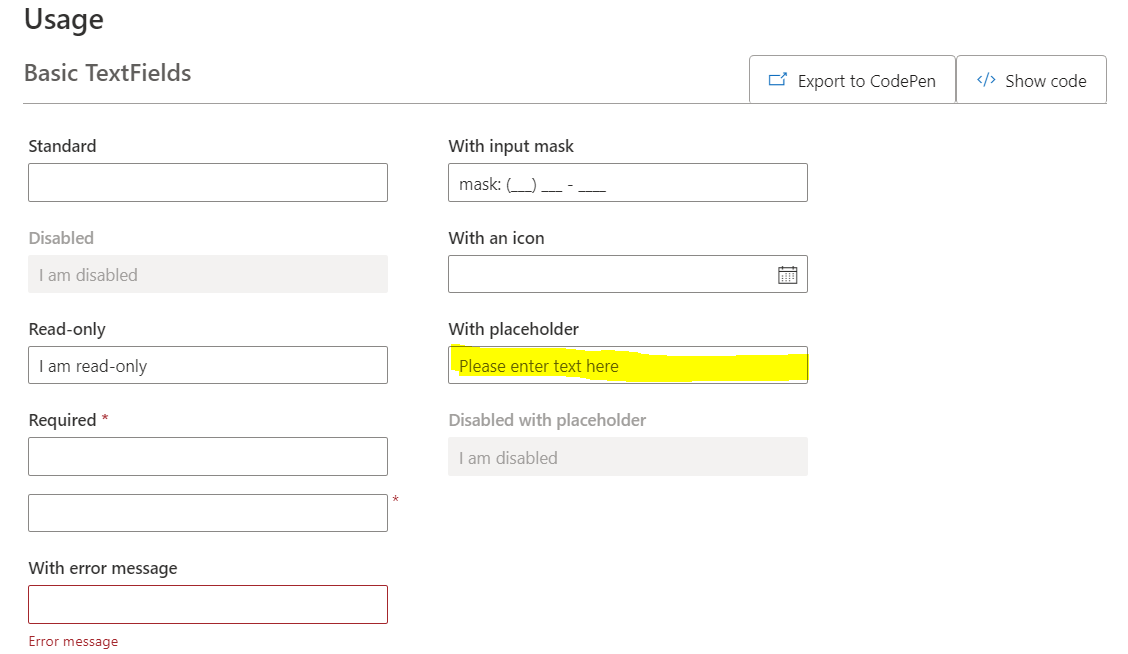1128x654 pixels.
Task: Click the greyed-out 'Disabled' label
Action: 61,238
